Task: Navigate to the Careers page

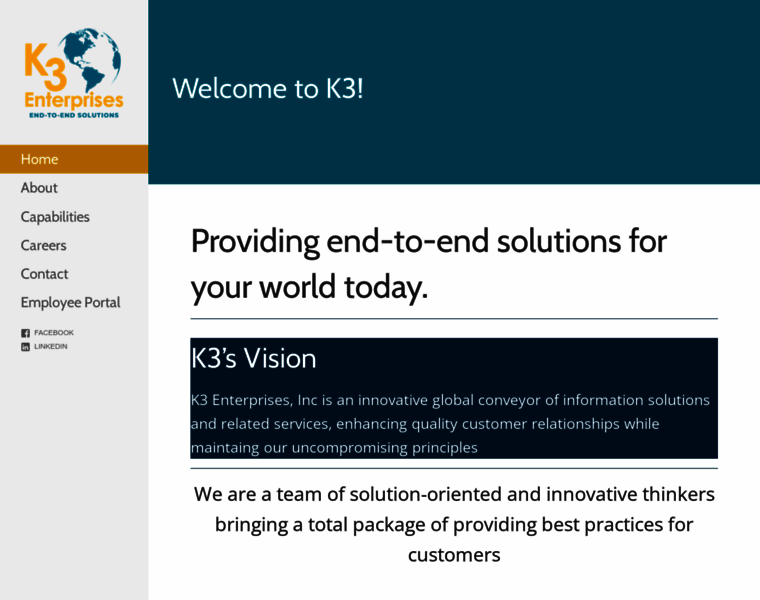Action: [x=43, y=245]
